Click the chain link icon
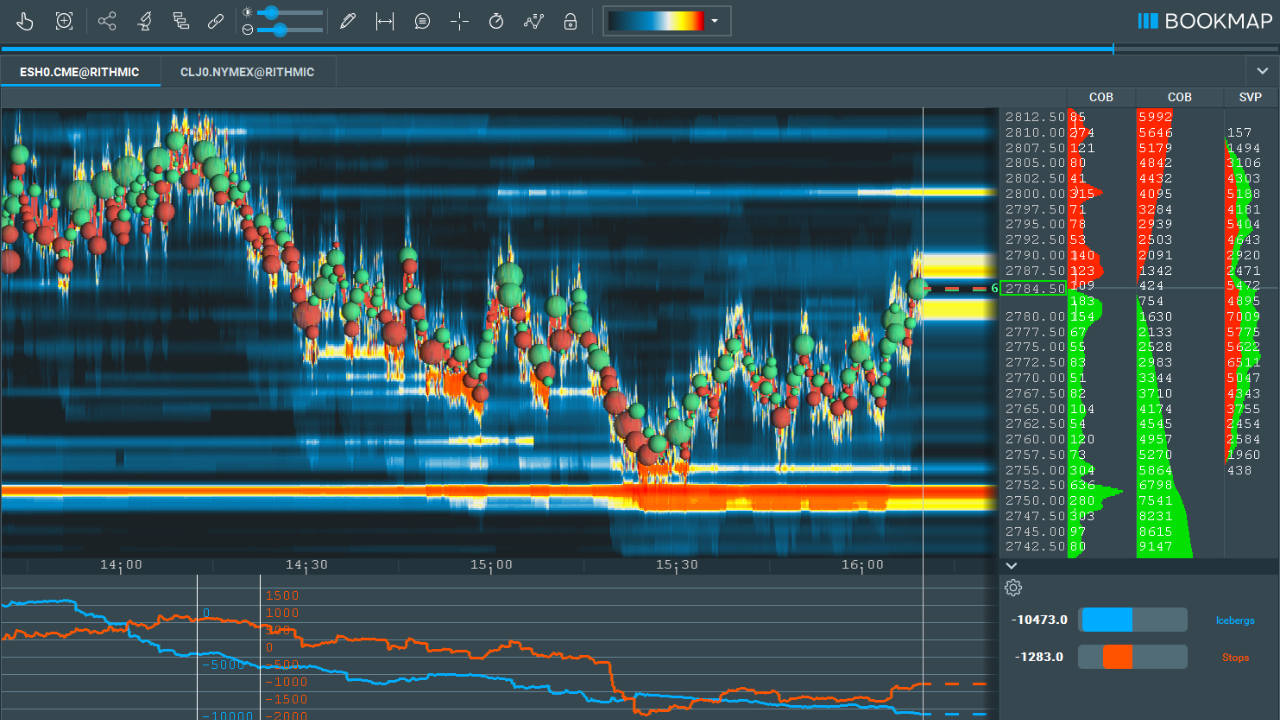Image resolution: width=1280 pixels, height=720 pixels. point(215,21)
